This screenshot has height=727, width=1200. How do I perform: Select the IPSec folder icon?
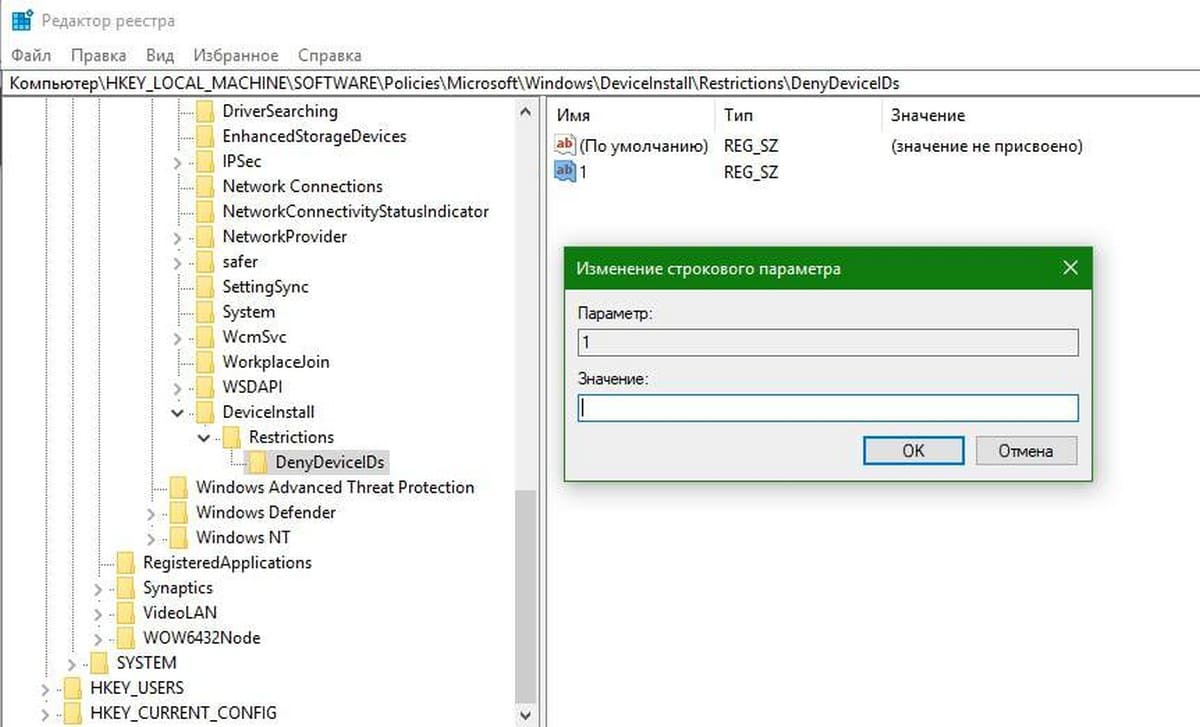[x=205, y=161]
